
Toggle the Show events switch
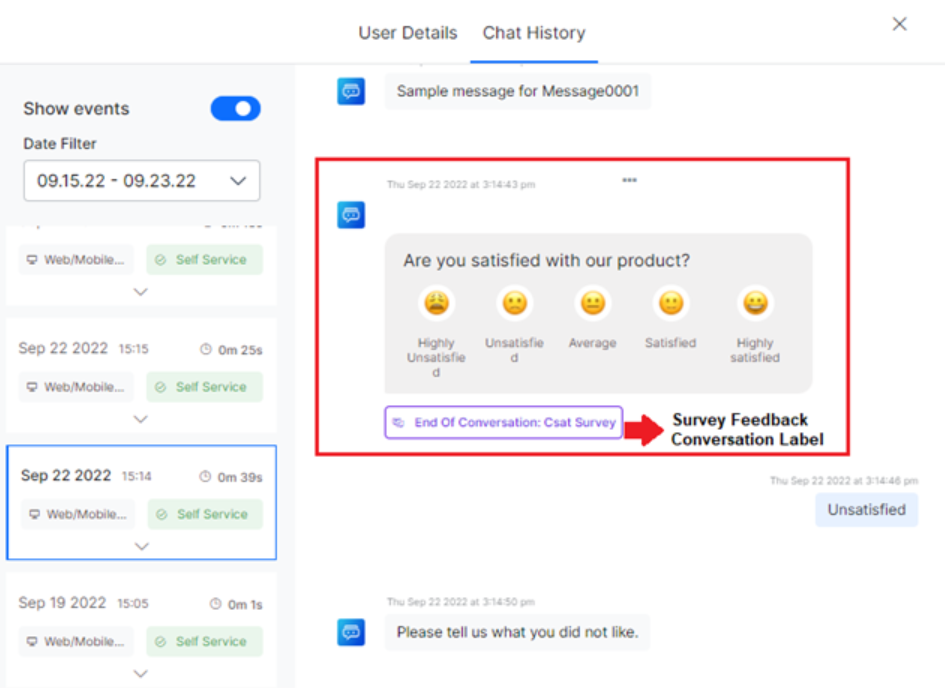235,109
